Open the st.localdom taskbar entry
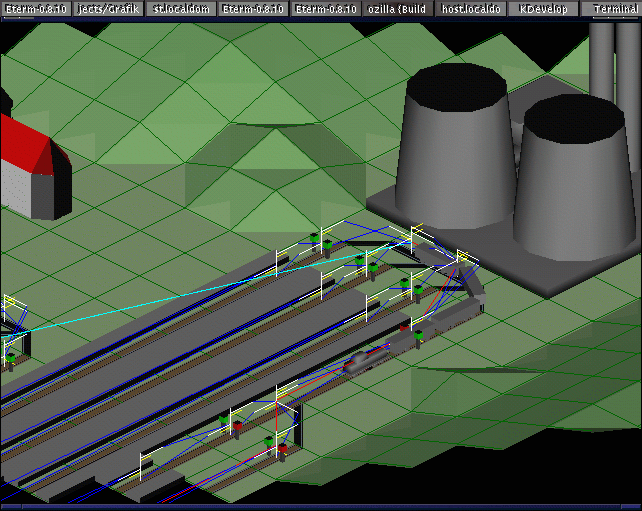 coord(181,8)
